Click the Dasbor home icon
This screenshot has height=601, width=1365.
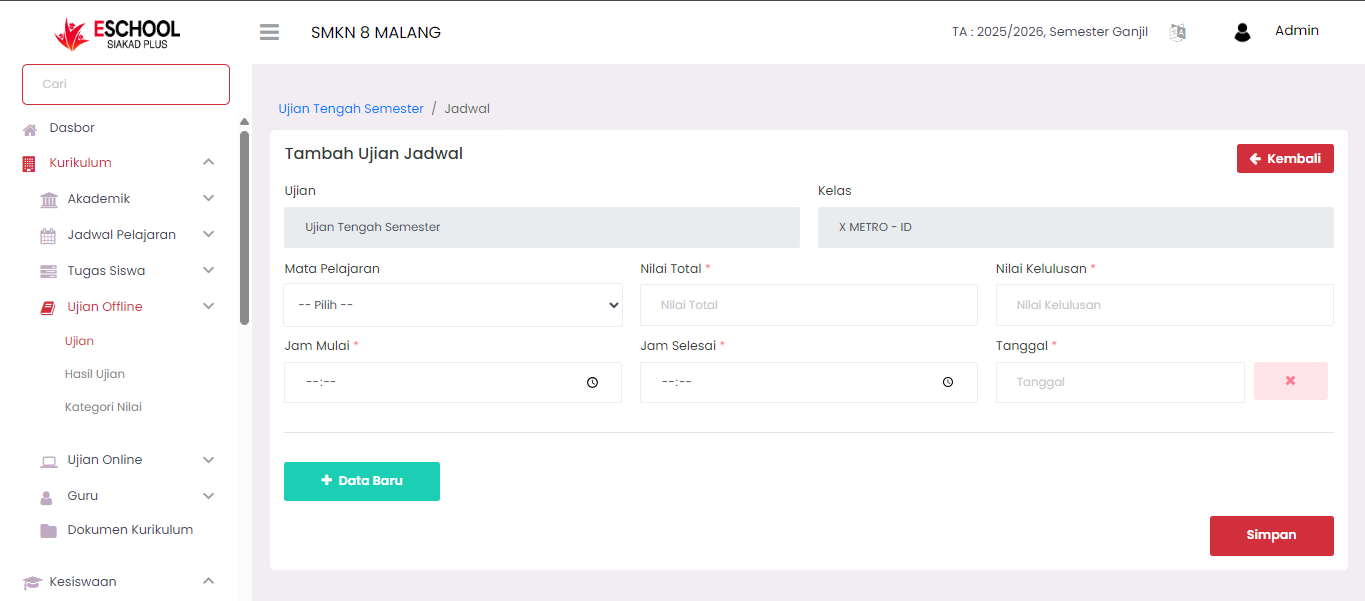pos(30,129)
